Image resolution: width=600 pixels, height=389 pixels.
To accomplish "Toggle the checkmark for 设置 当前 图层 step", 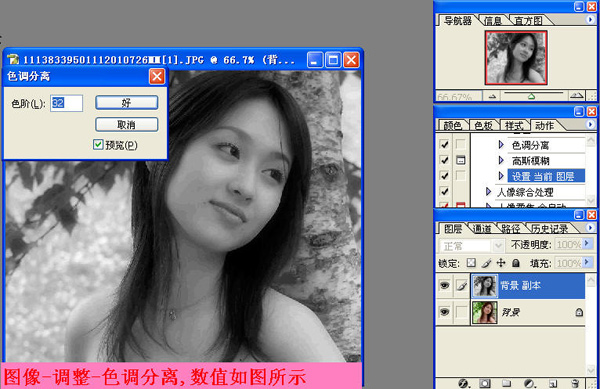I will [x=444, y=176].
